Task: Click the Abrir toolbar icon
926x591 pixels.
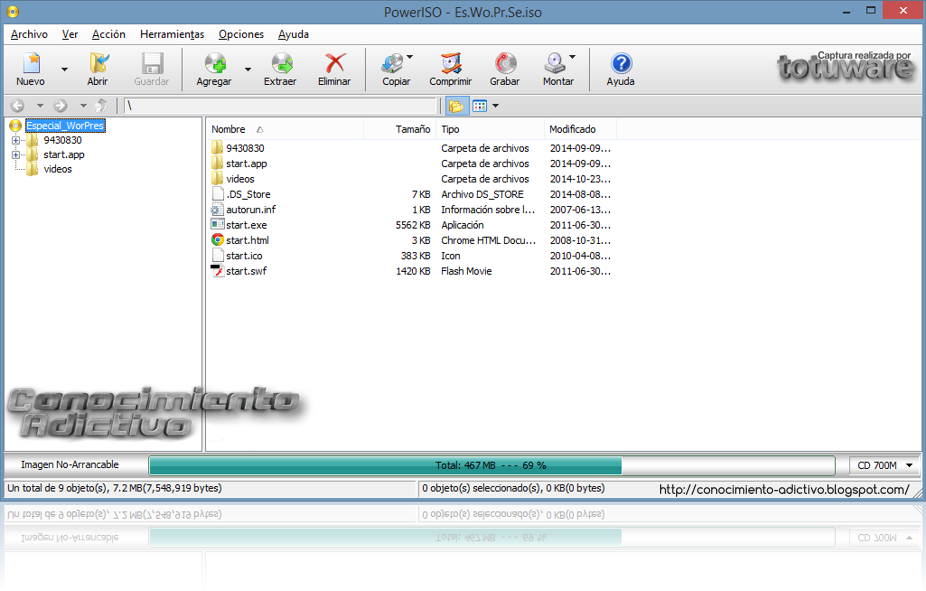Action: pos(98,63)
